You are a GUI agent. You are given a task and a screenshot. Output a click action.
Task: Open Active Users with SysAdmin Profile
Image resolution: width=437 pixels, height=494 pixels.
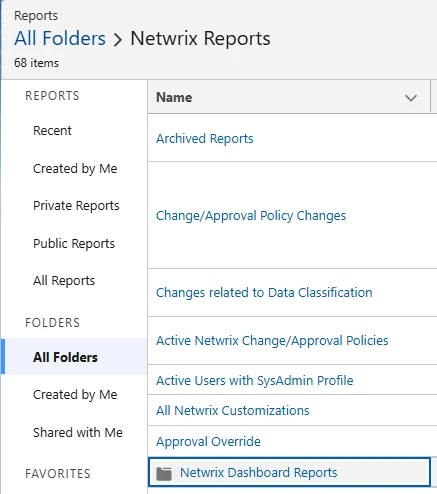(x=255, y=381)
